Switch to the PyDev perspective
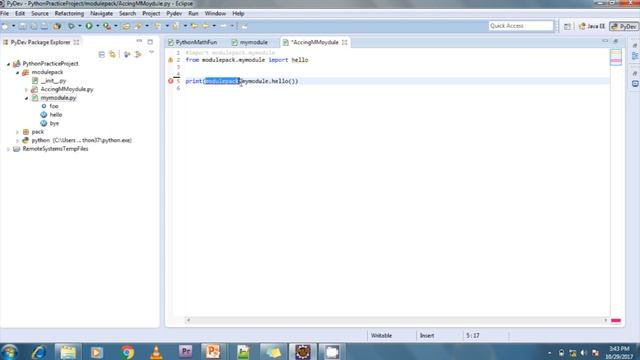The width and height of the screenshot is (640, 360). (x=624, y=26)
